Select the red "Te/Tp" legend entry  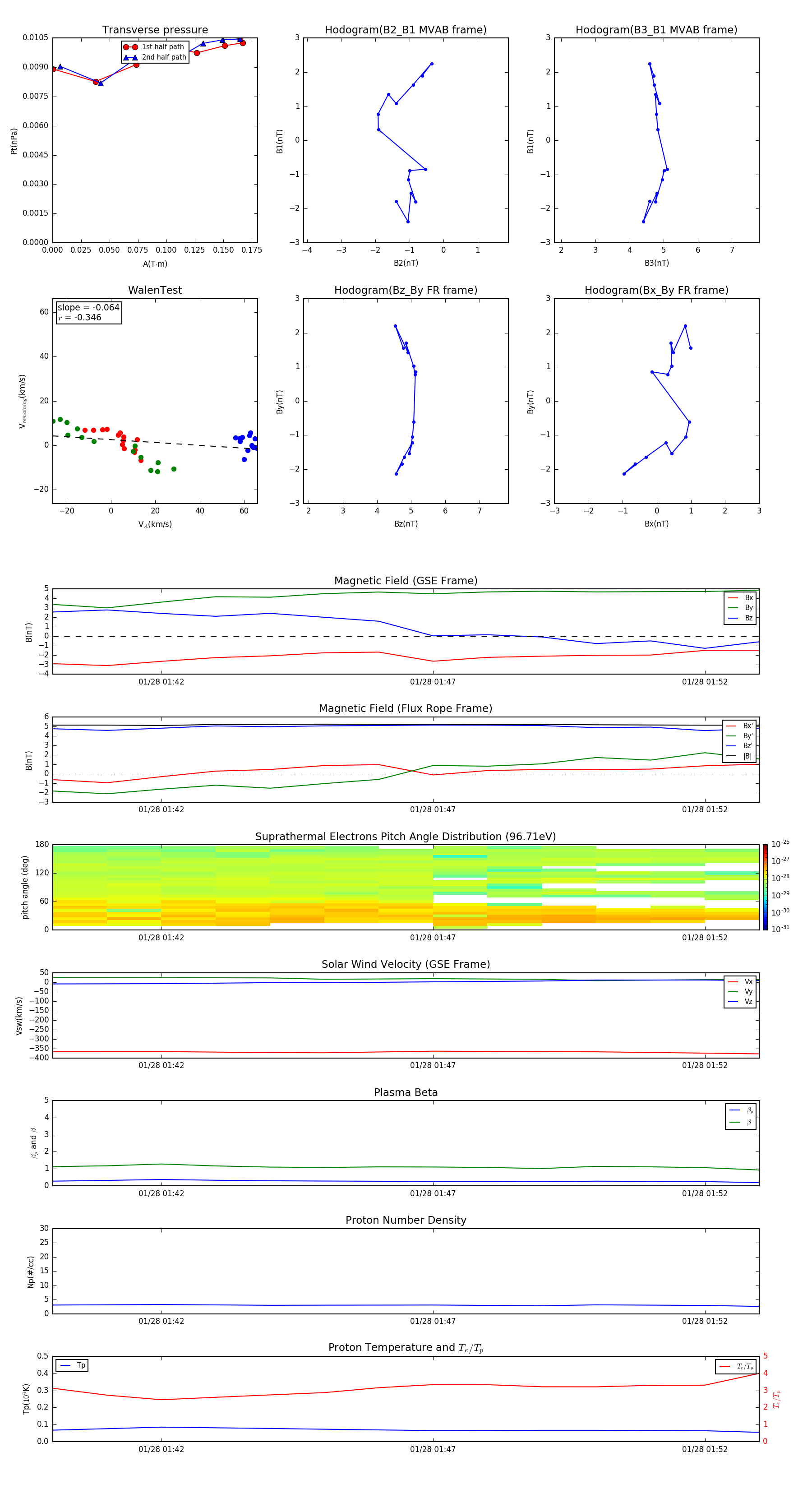(736, 1367)
